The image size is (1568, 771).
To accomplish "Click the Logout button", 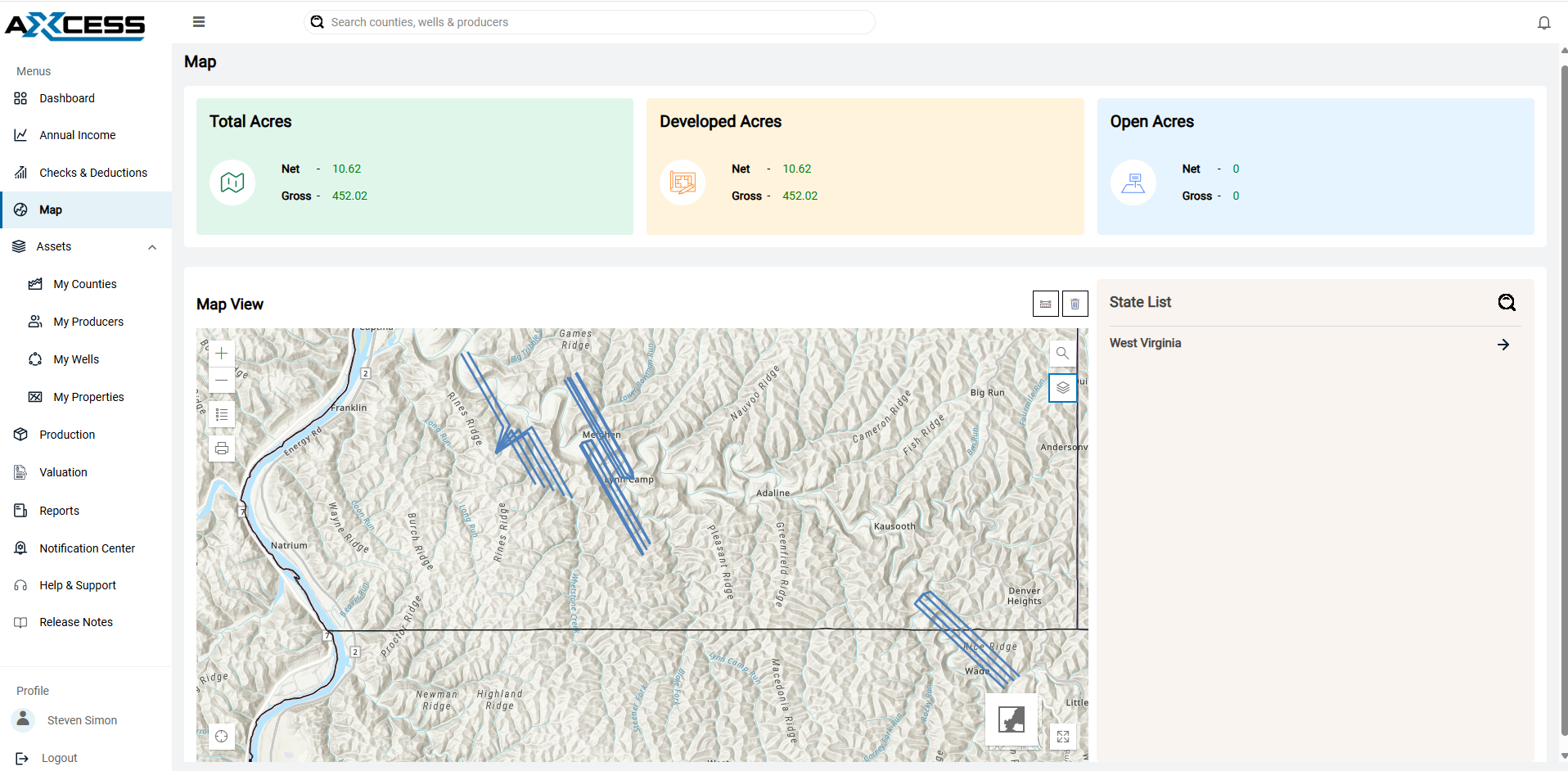I will (x=58, y=758).
